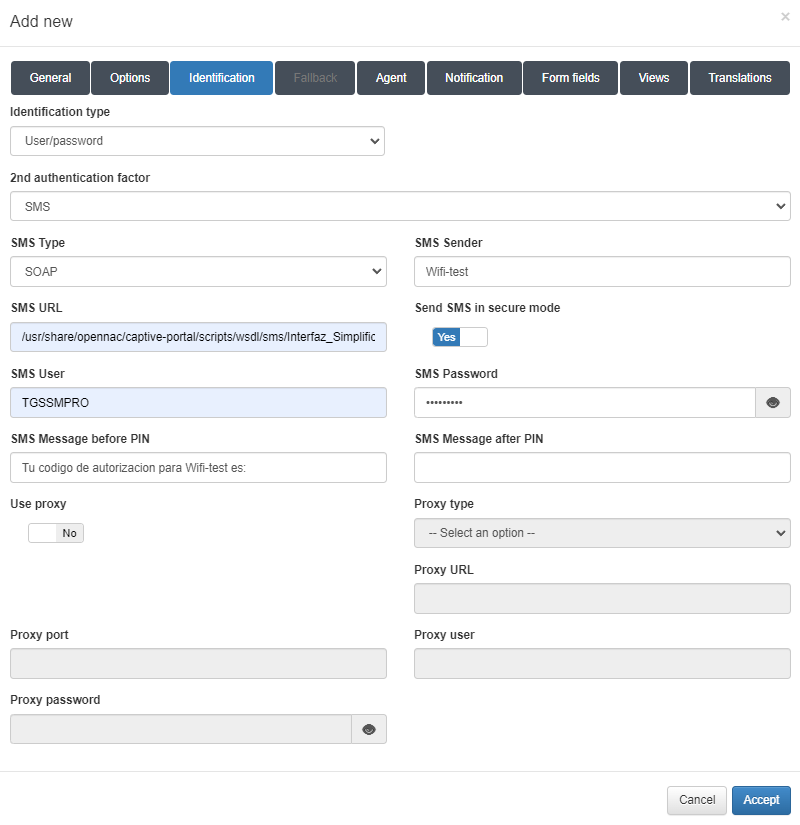Click the Accept button
The image size is (800, 825).
[761, 800]
